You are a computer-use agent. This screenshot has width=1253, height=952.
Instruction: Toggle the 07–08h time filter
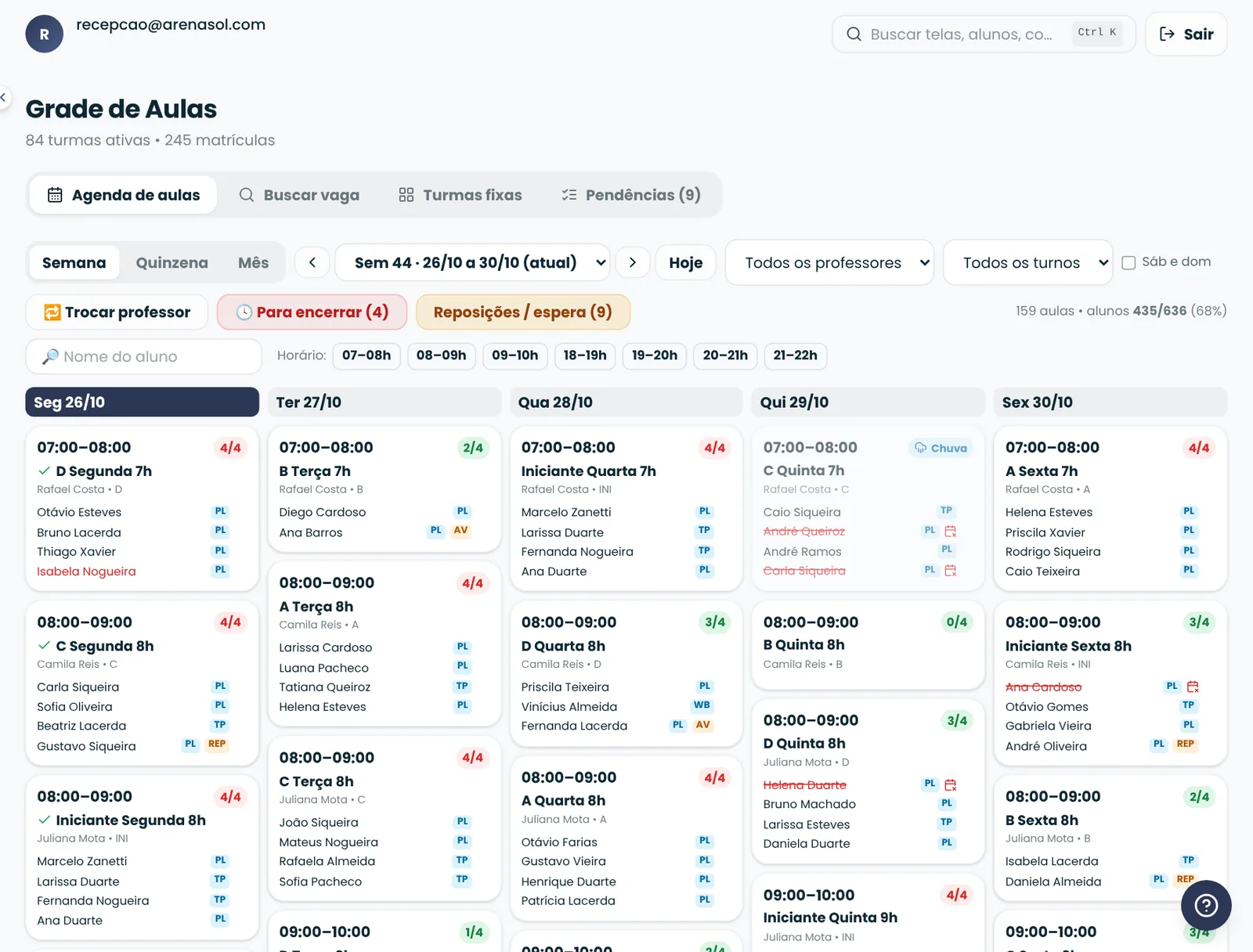(367, 355)
